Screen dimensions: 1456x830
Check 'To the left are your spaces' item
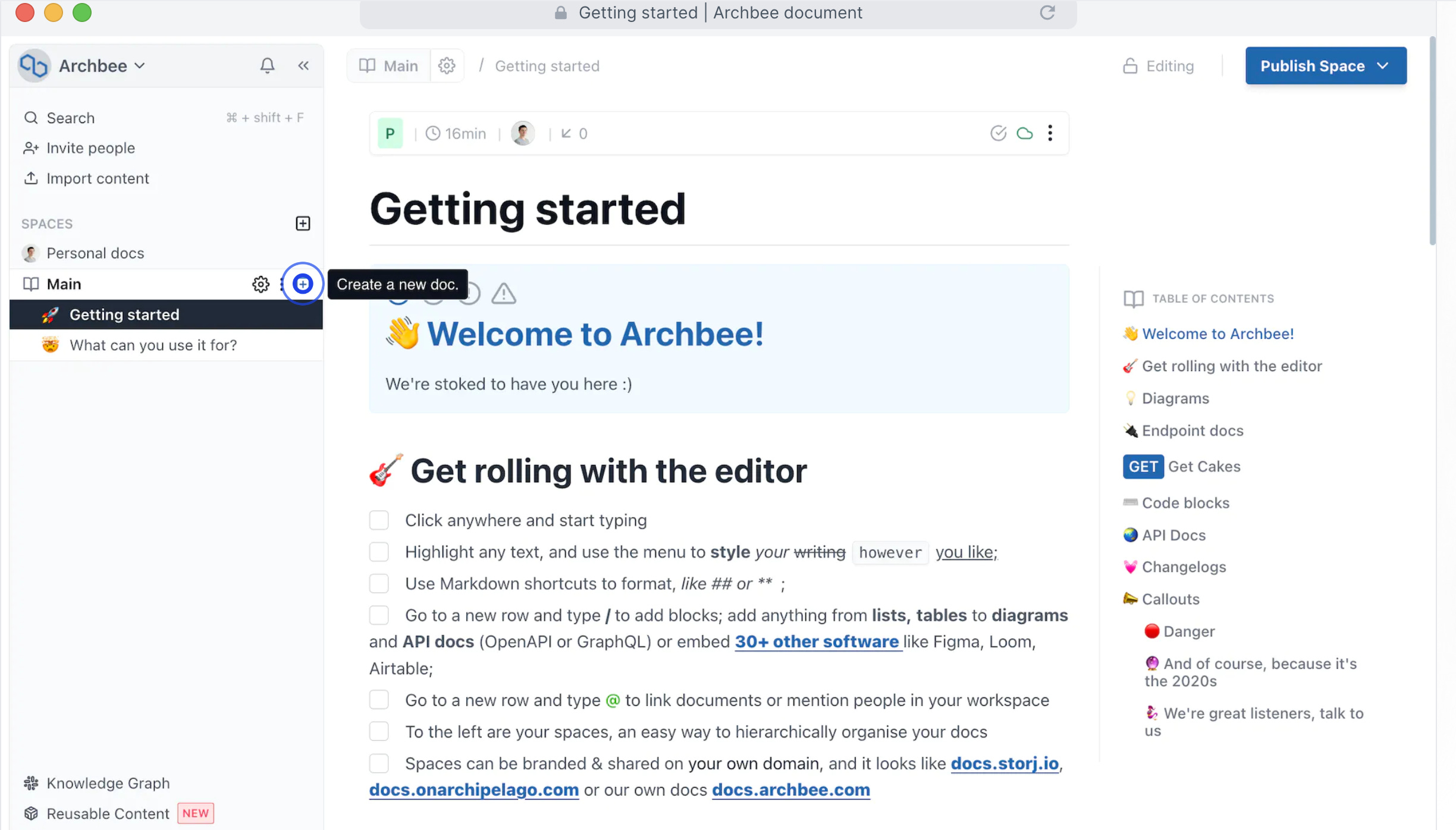coord(379,731)
